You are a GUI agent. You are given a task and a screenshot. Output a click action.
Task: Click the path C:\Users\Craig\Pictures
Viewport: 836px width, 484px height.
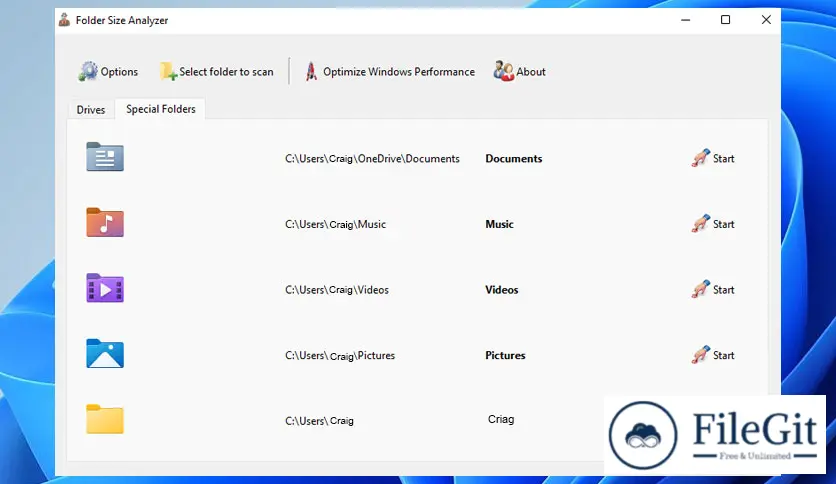[340, 355]
